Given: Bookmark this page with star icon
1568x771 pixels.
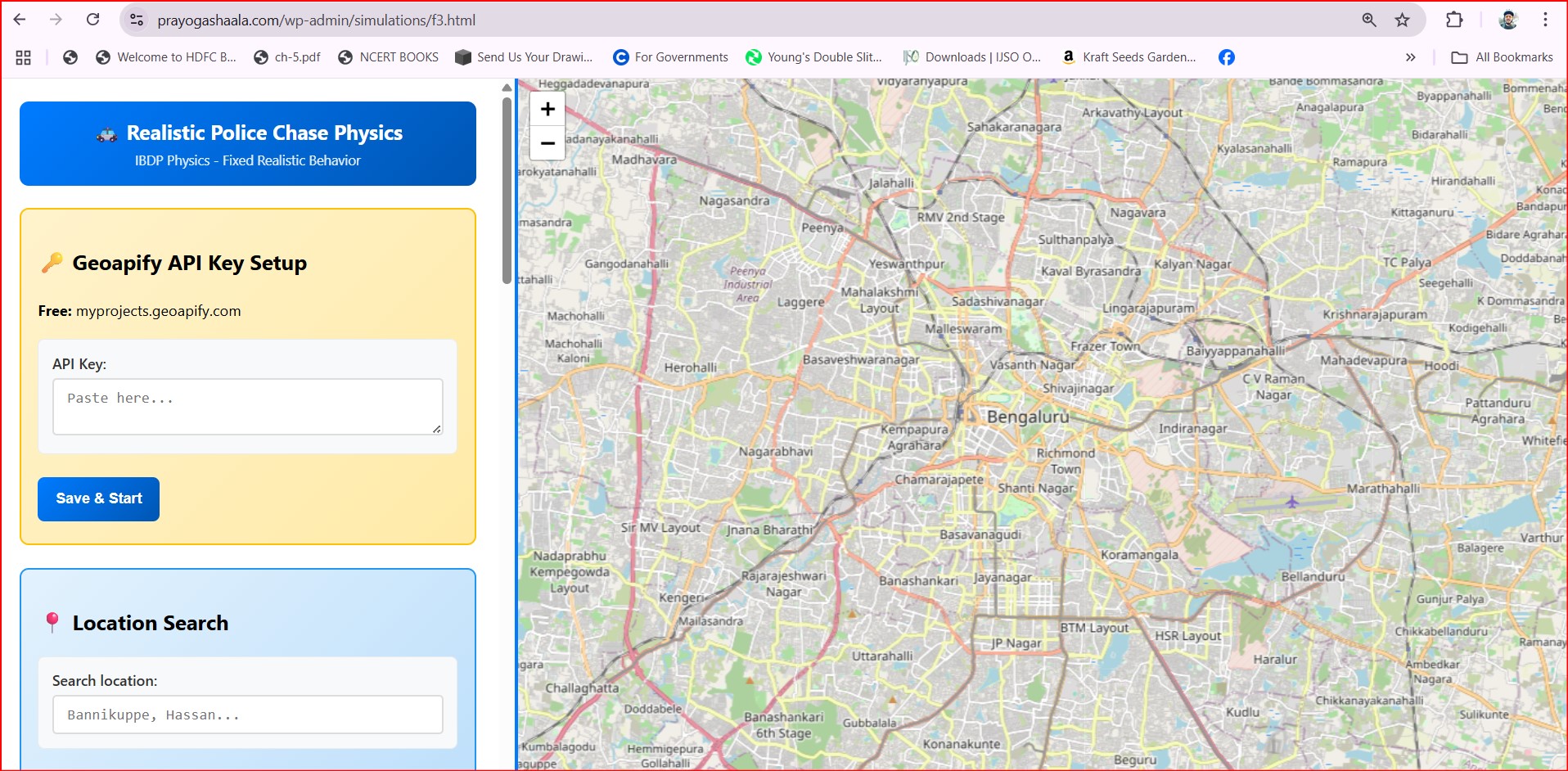Looking at the screenshot, I should (x=1403, y=20).
